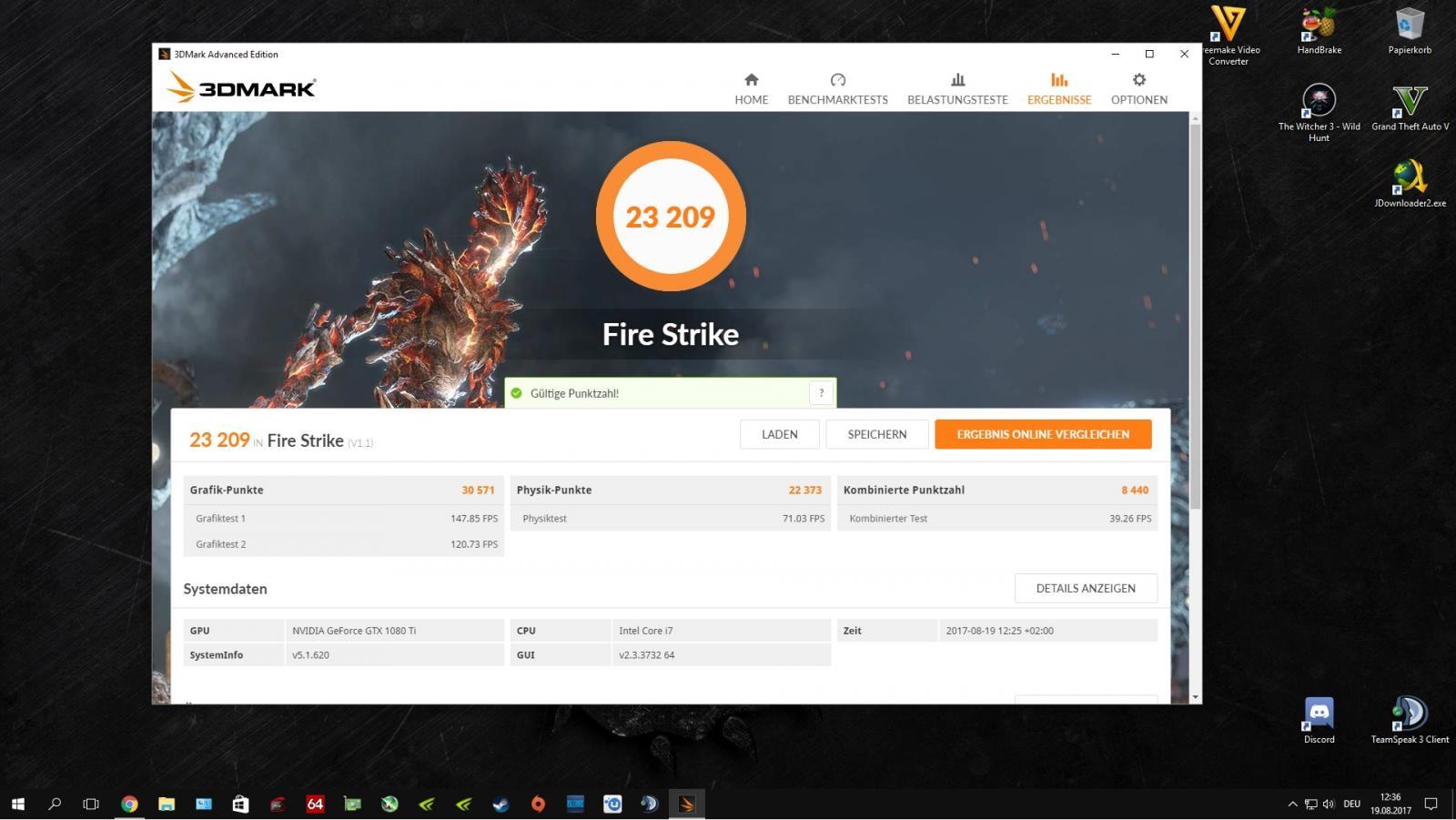Image resolution: width=1456 pixels, height=820 pixels.
Task: Click the SPEICHERN button
Action: [x=877, y=434]
